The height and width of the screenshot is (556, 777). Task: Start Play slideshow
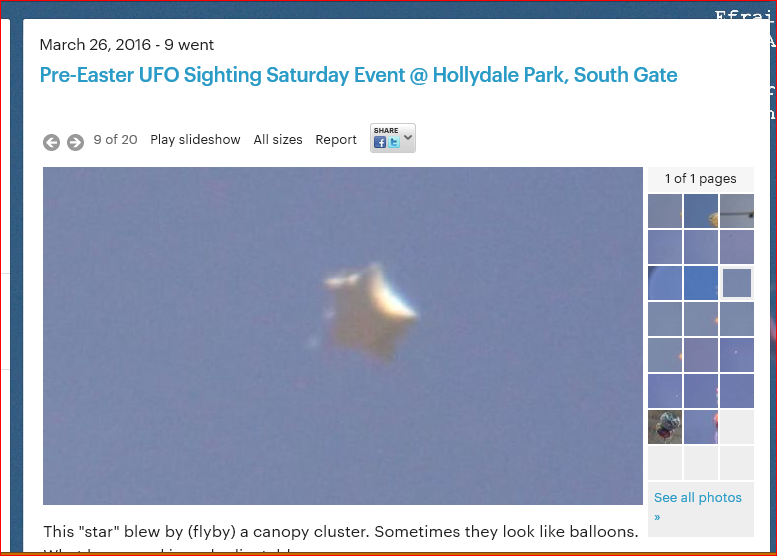pyautogui.click(x=195, y=140)
